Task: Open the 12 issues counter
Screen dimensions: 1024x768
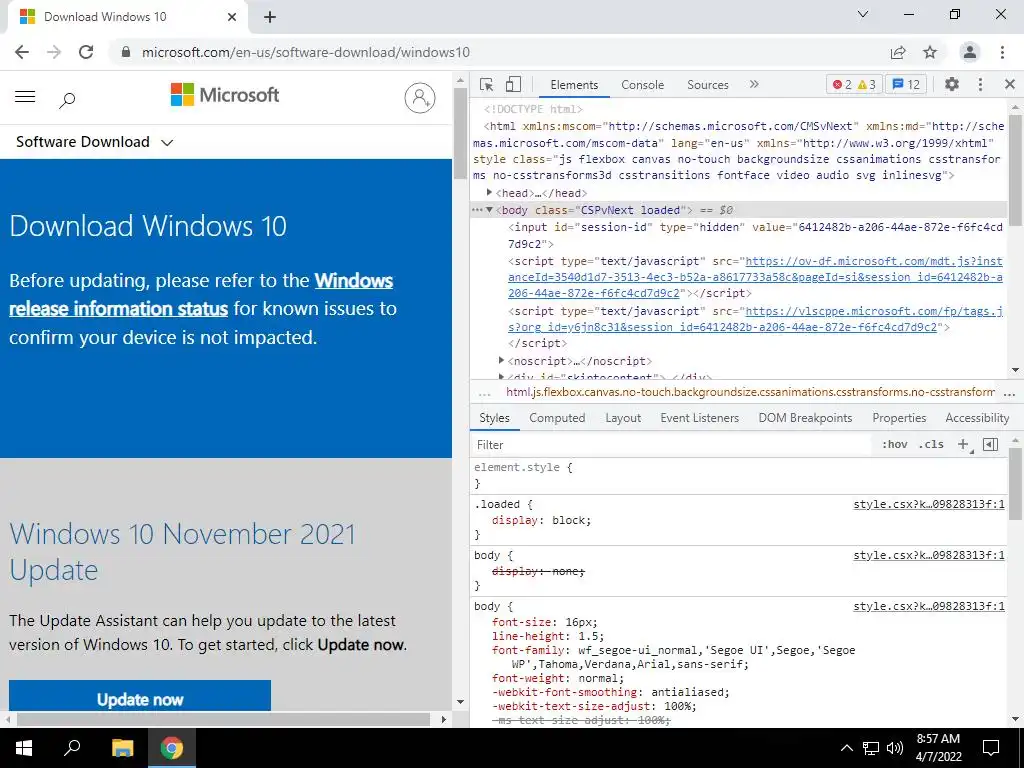Action: (906, 84)
